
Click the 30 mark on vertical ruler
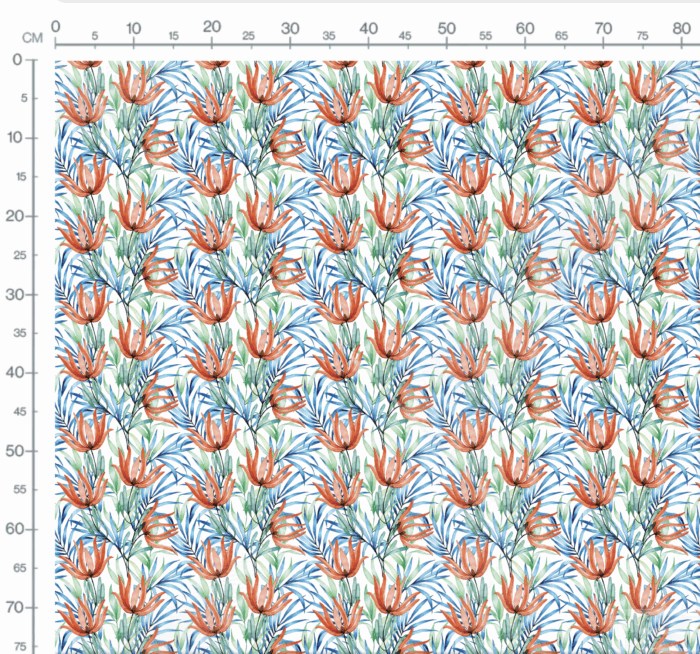coord(14,295)
